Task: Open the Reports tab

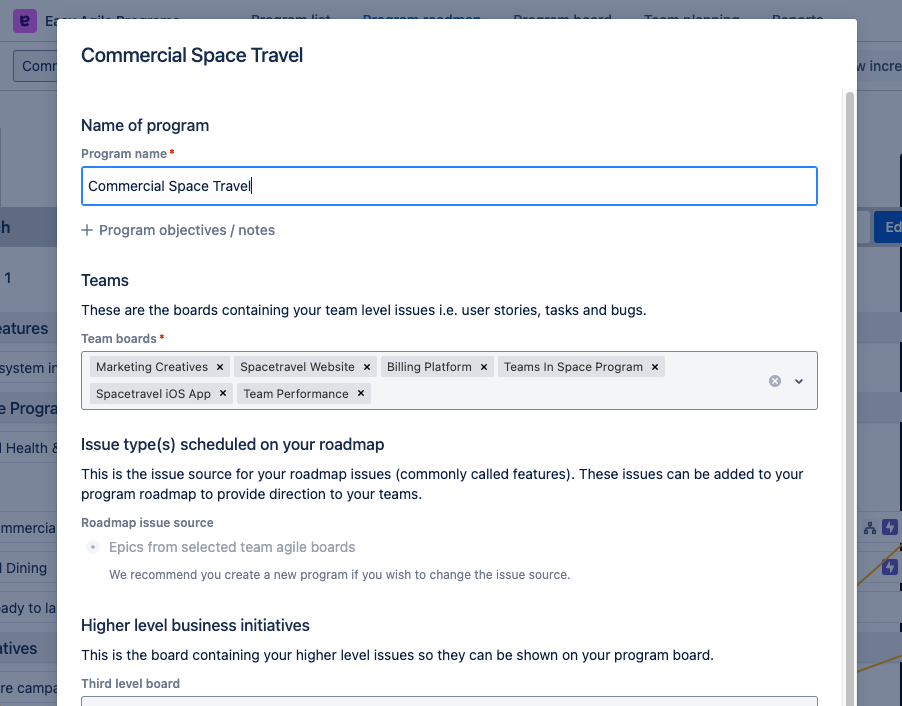Action: pyautogui.click(x=798, y=19)
